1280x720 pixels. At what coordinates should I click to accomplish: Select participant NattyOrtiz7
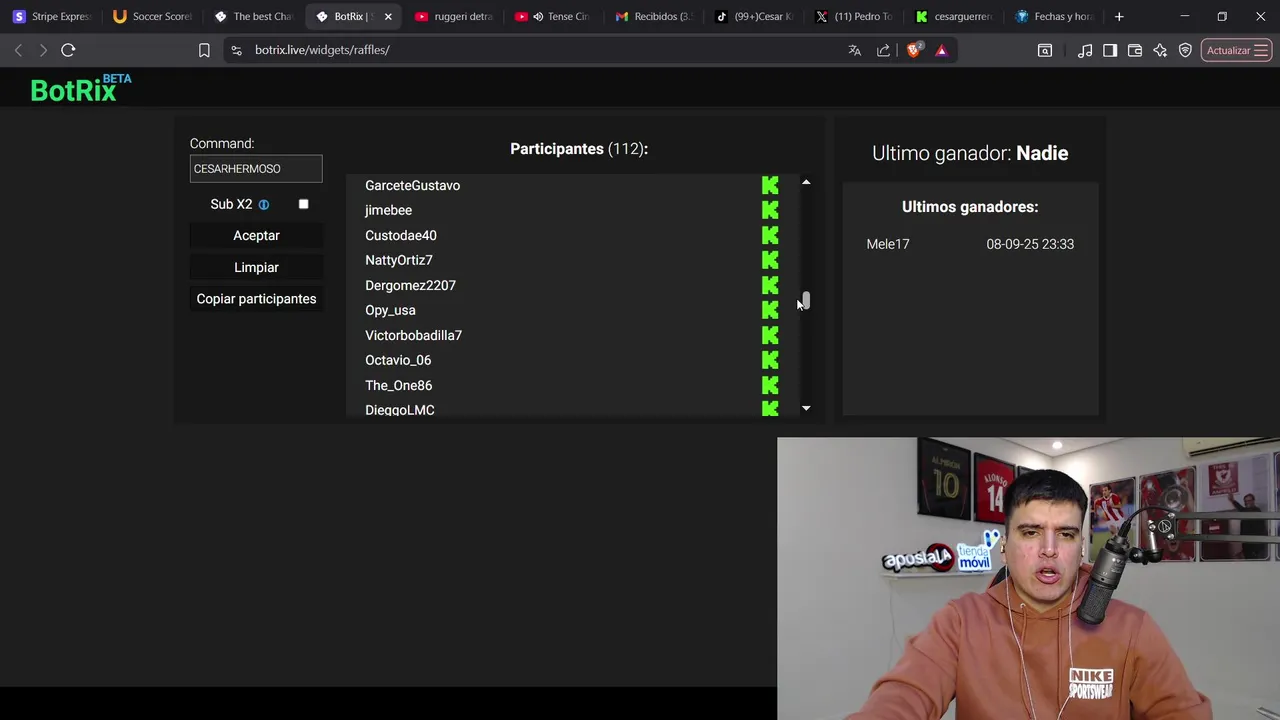click(399, 260)
